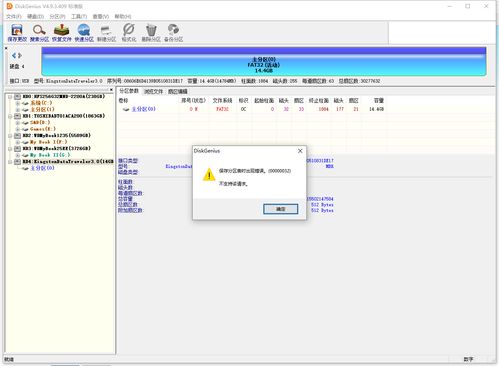Collapse the HD1 TOSHIBA disk node
The image size is (499, 366).
(10, 116)
